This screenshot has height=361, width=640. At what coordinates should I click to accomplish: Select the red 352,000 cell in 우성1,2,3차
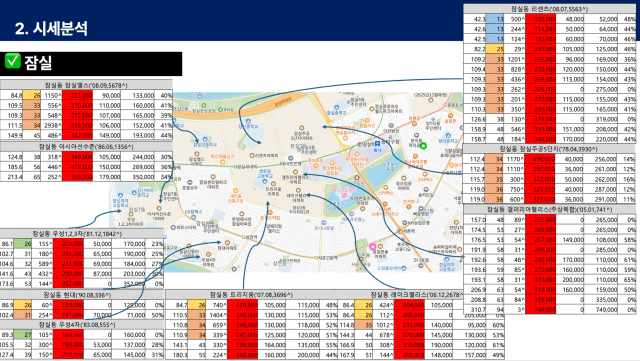pyautogui.click(x=69, y=284)
